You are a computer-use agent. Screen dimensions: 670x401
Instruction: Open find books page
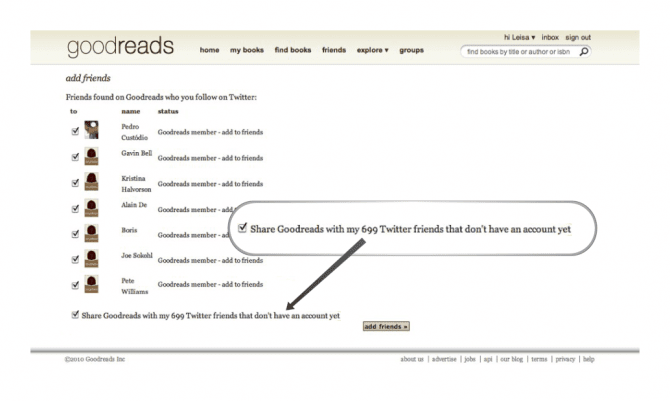(293, 50)
